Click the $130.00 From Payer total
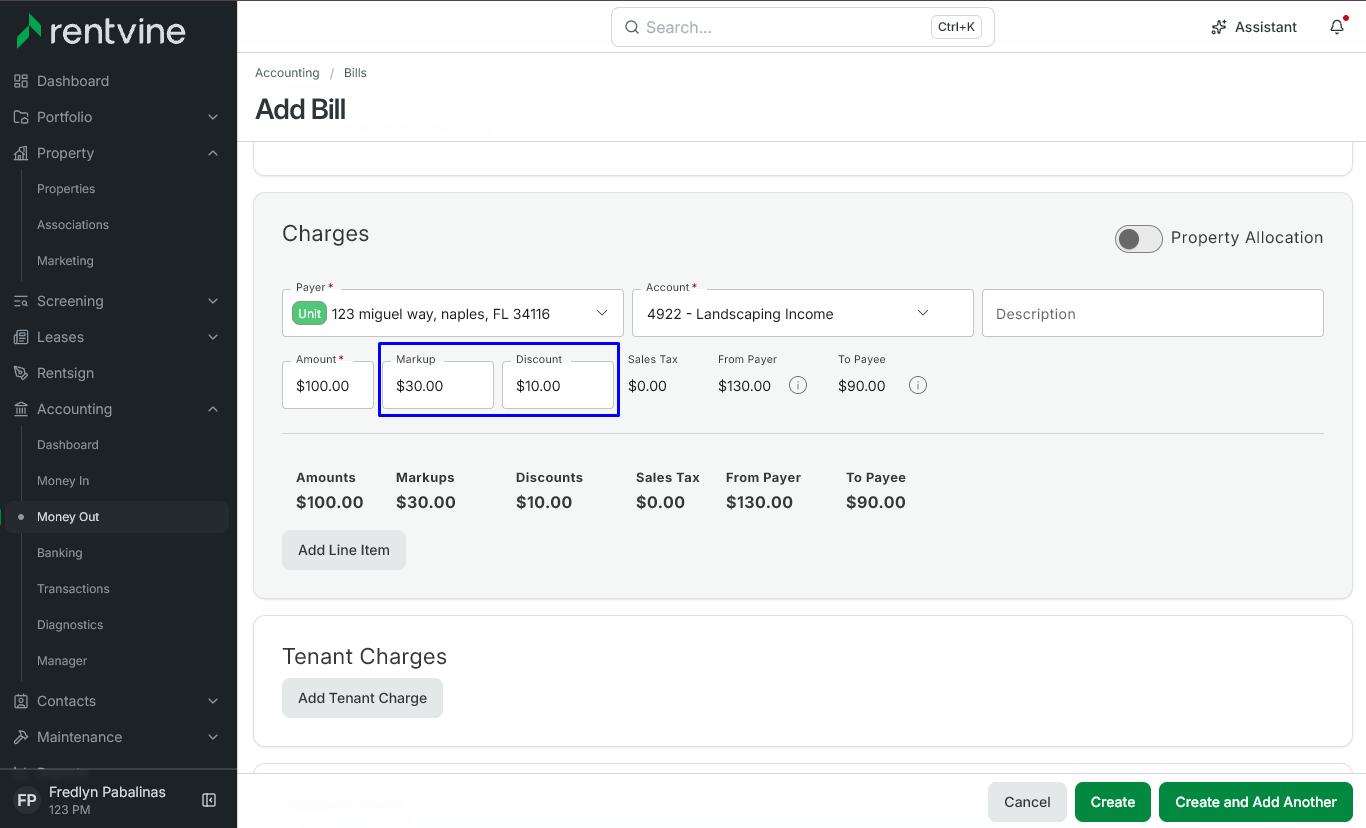1366x828 pixels. point(759,502)
